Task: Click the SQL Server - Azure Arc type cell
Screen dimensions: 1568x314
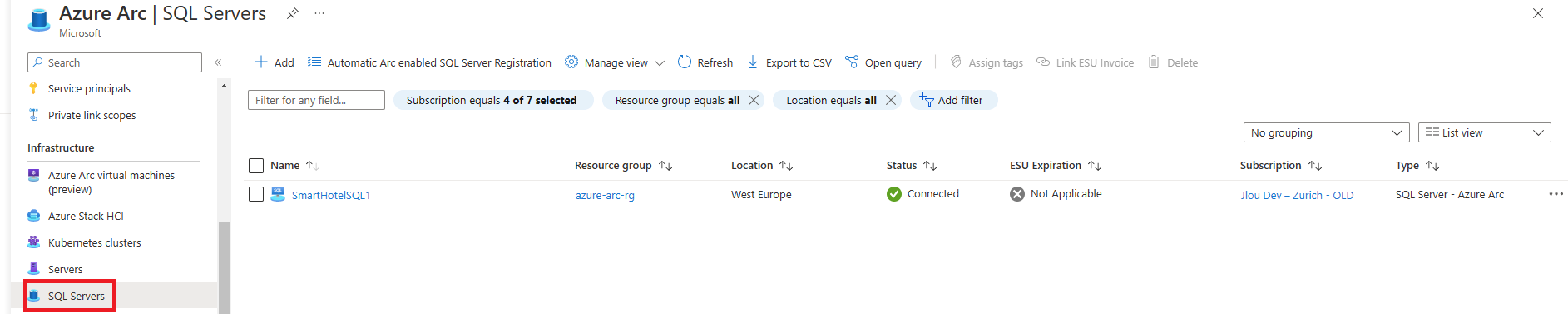Action: 1450,194
